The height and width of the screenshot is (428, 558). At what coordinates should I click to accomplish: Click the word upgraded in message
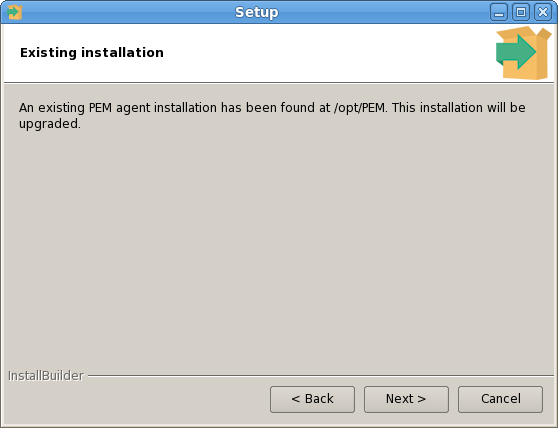pos(49,124)
